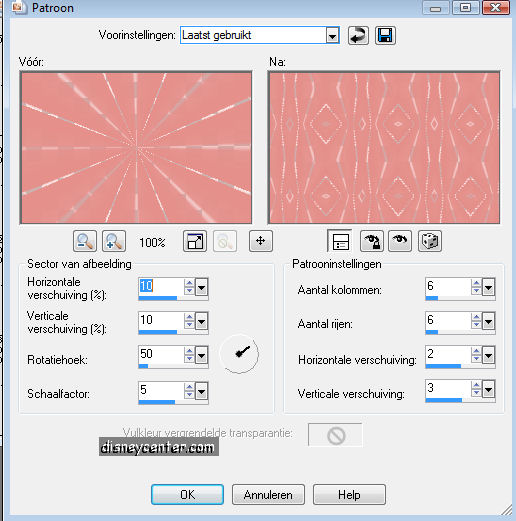
Task: Increase the Aantal rijen value with up arrow
Action: 477,317
